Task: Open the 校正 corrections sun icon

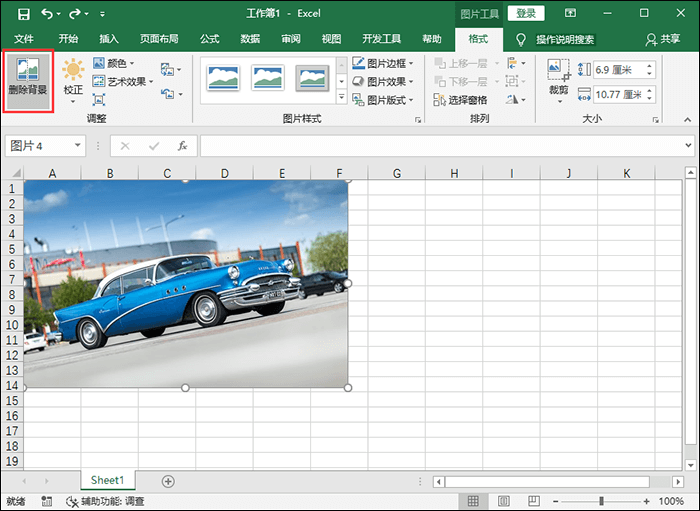Action: (x=73, y=70)
